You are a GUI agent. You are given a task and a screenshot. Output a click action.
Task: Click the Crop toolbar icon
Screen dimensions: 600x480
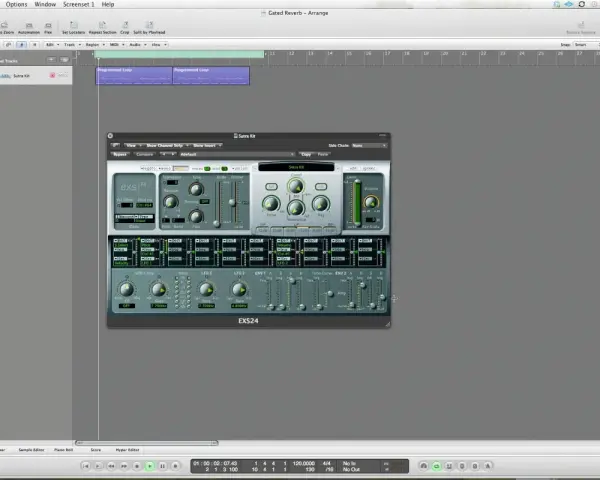(125, 26)
